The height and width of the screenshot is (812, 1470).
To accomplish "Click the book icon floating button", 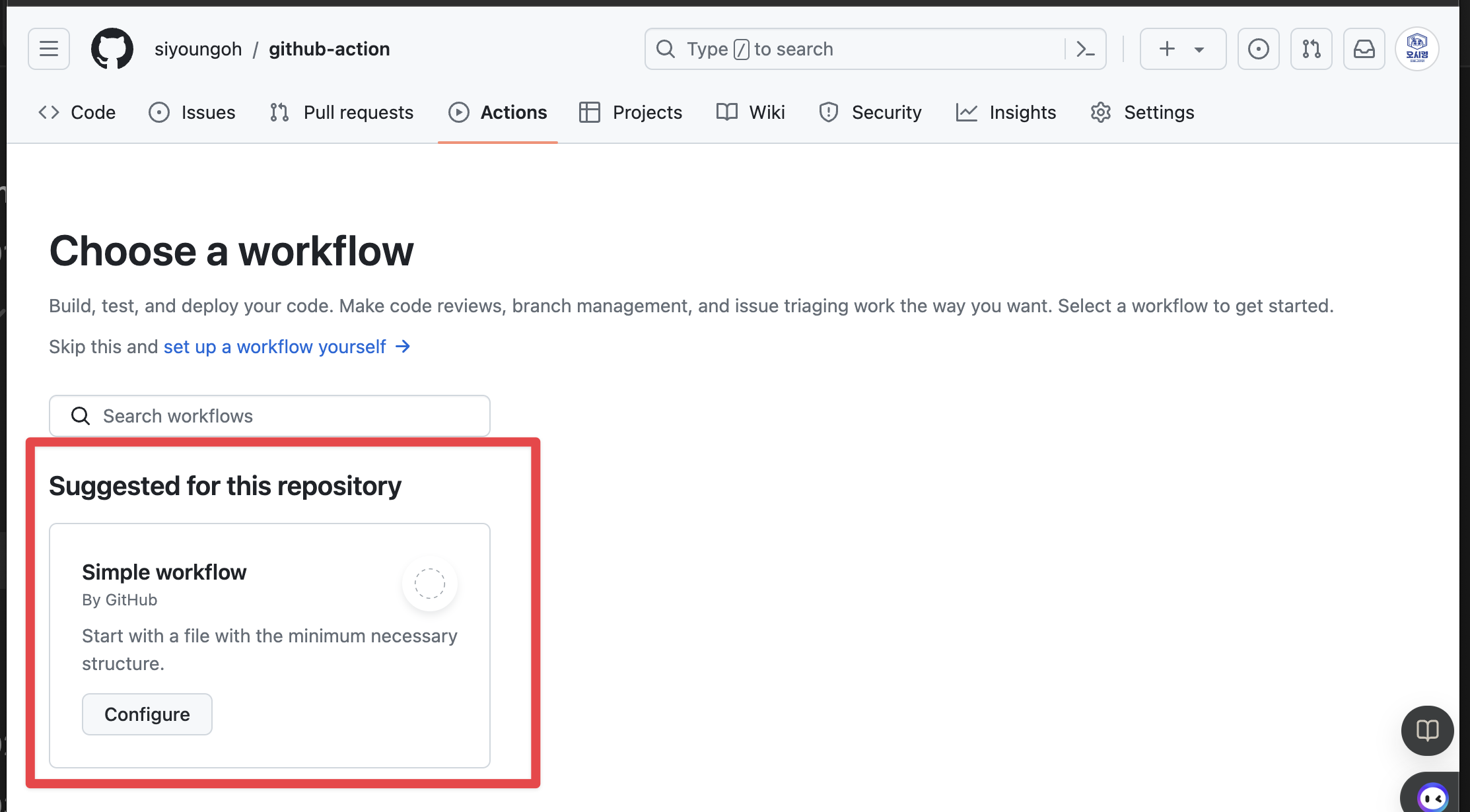I will [1427, 730].
